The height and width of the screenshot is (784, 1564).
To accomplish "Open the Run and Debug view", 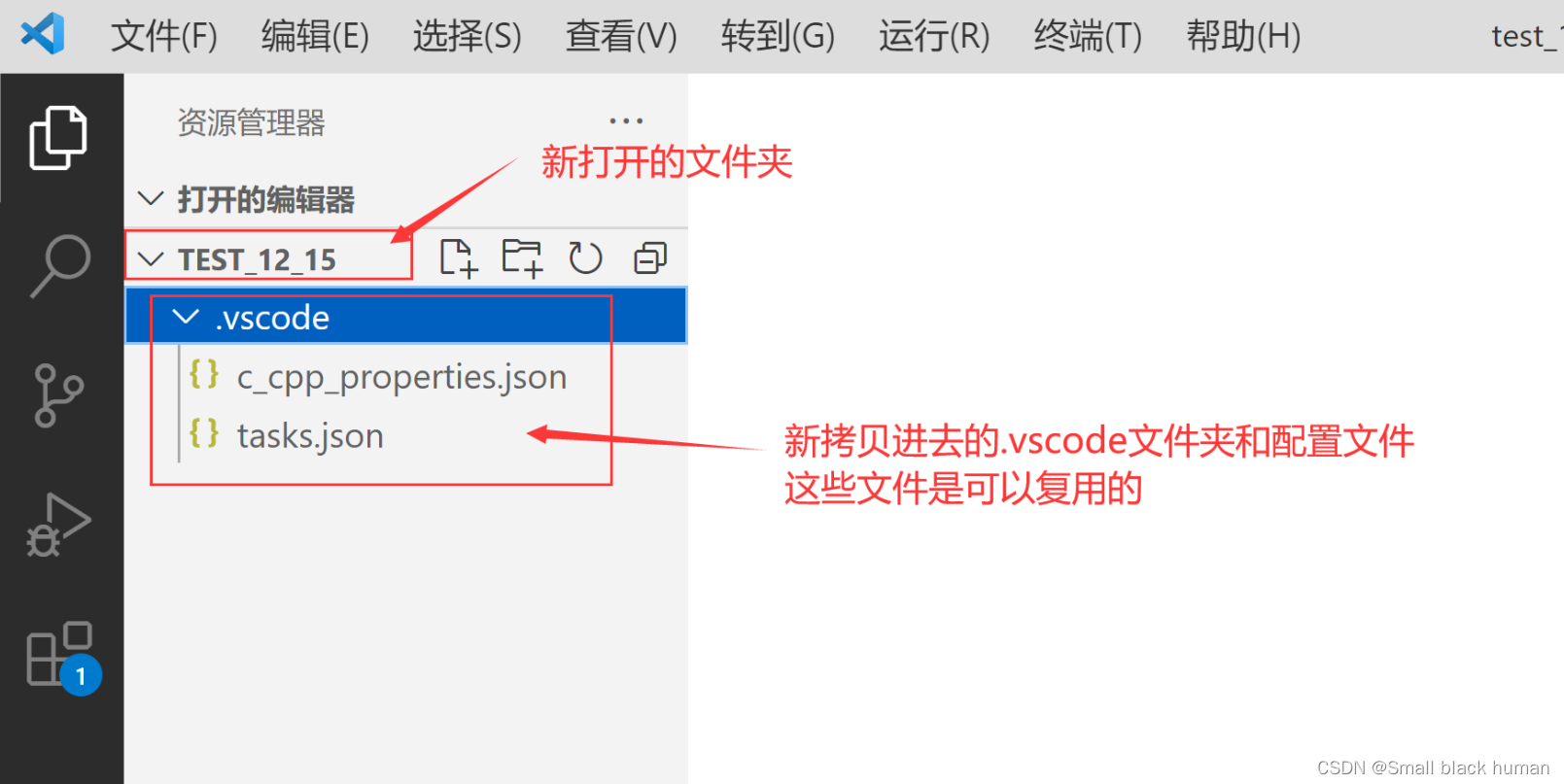I will 58,525.
